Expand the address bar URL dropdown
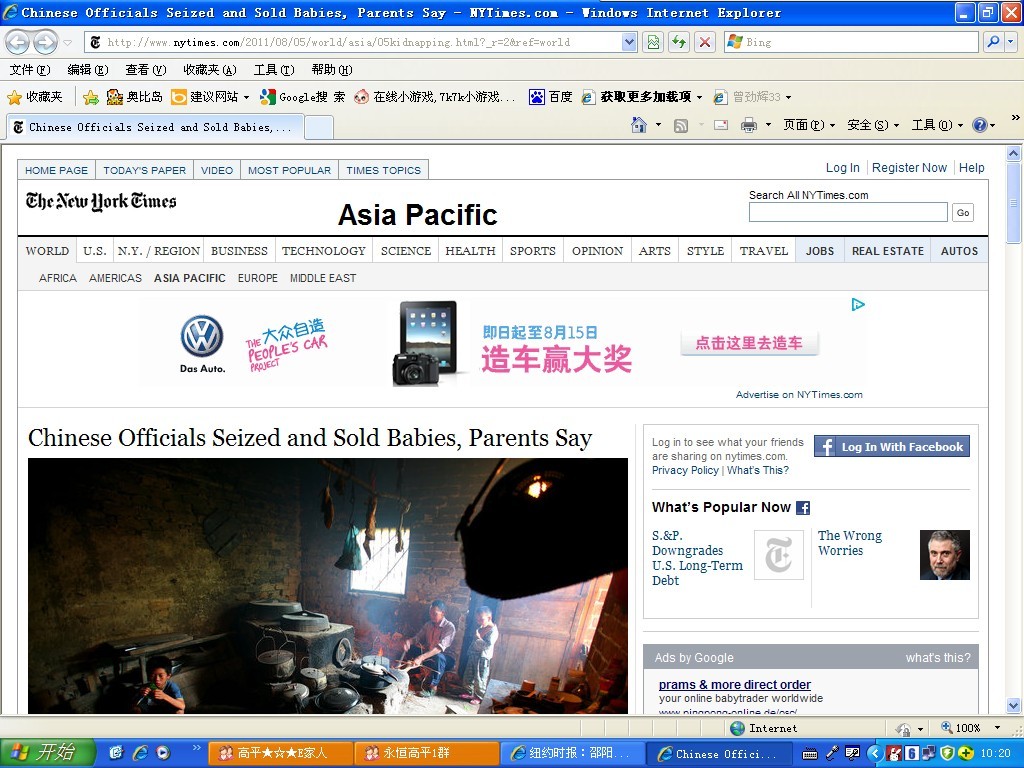 coord(629,42)
